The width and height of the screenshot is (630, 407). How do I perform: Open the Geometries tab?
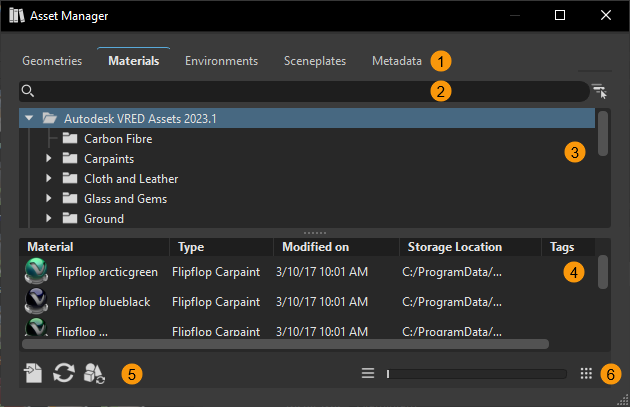[x=52, y=61]
